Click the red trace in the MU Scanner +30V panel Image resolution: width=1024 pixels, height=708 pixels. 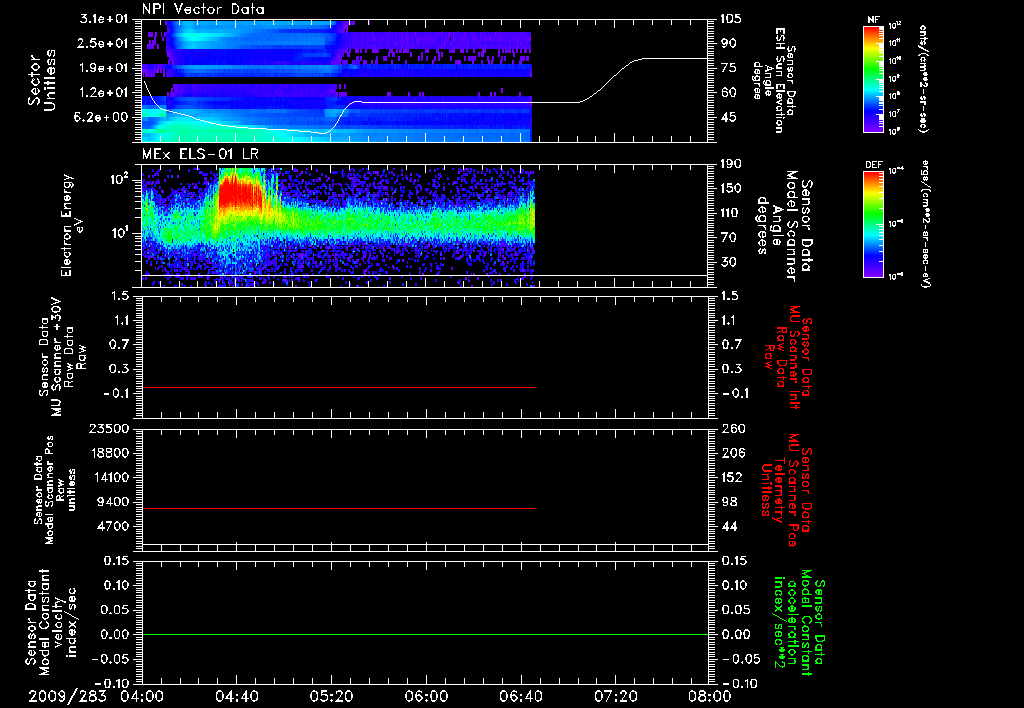[339, 387]
